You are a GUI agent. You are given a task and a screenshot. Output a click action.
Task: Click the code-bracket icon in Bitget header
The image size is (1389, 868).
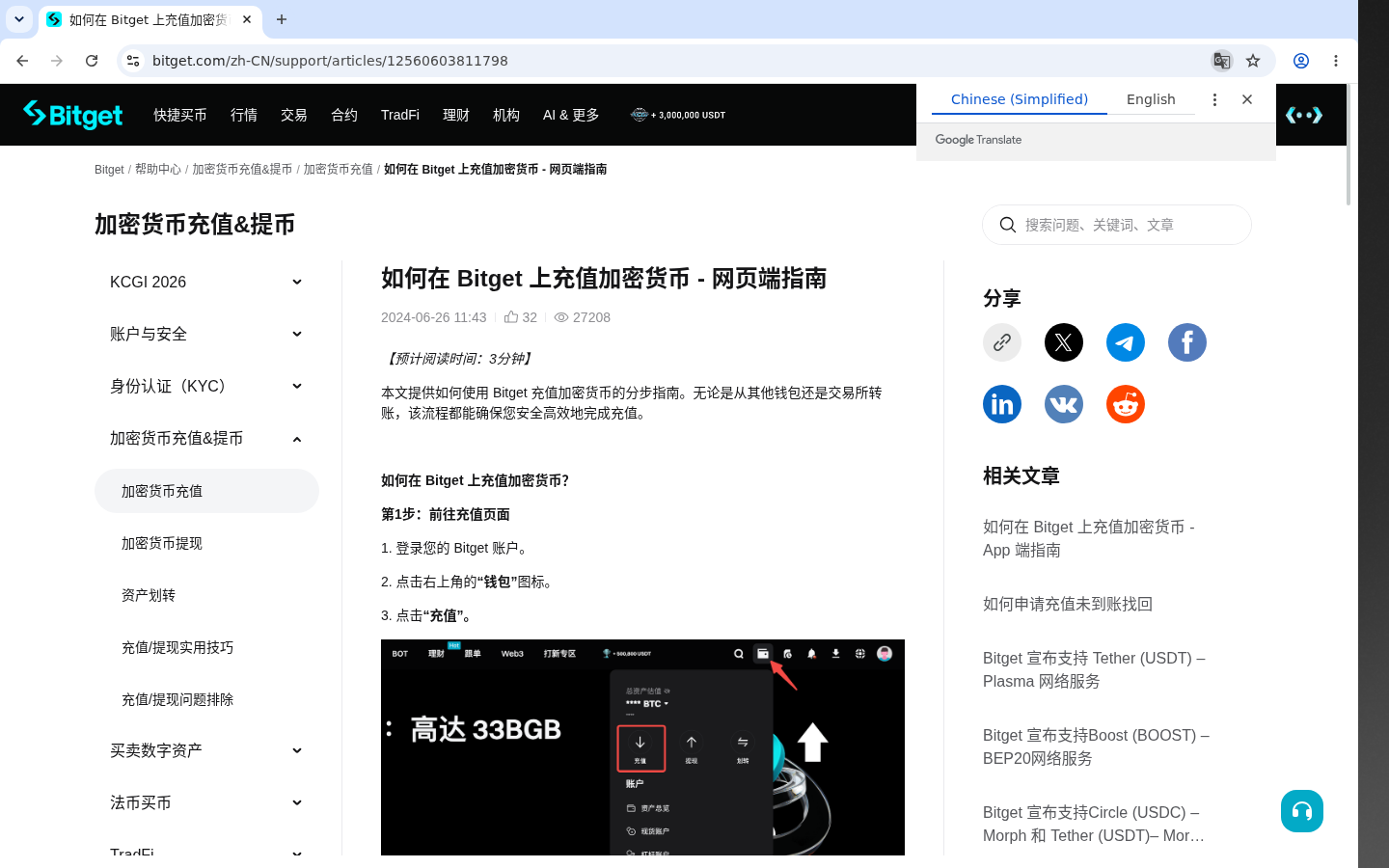point(1304,115)
